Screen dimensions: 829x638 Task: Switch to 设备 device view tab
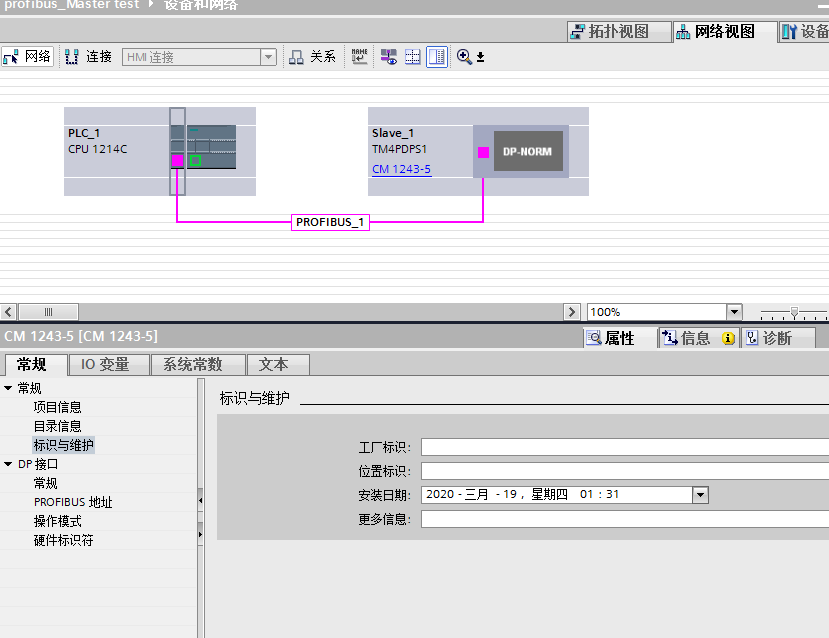(805, 32)
